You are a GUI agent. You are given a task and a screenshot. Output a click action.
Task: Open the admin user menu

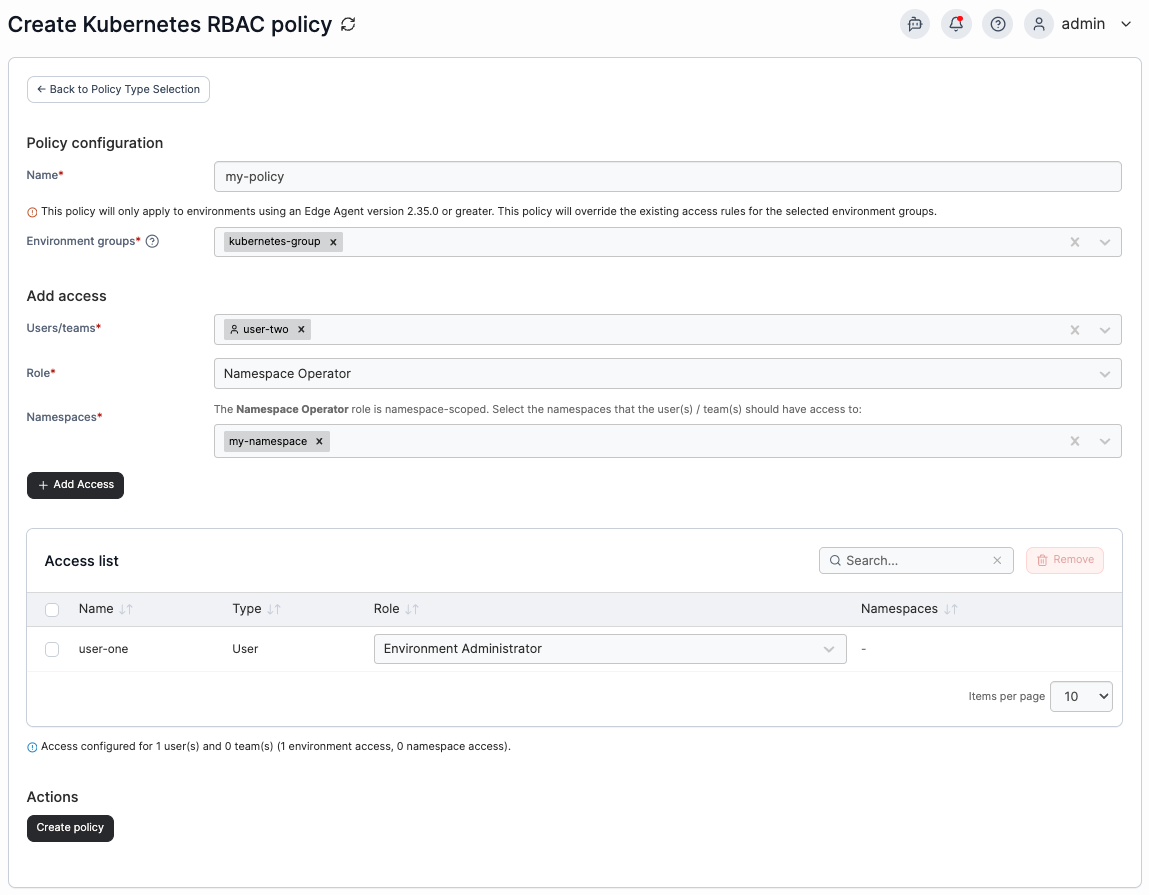[x=1082, y=24]
